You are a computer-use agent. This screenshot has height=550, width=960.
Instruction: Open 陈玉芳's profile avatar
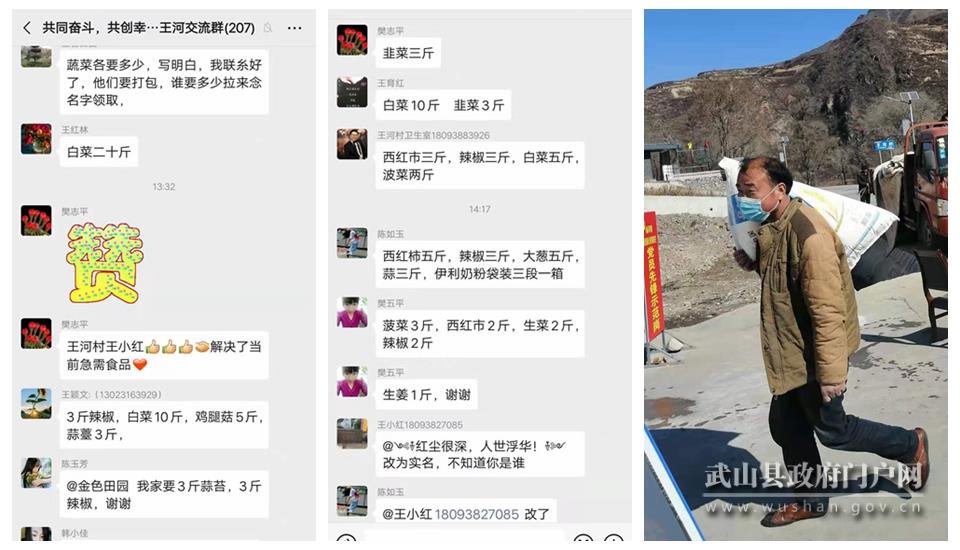(x=36, y=472)
